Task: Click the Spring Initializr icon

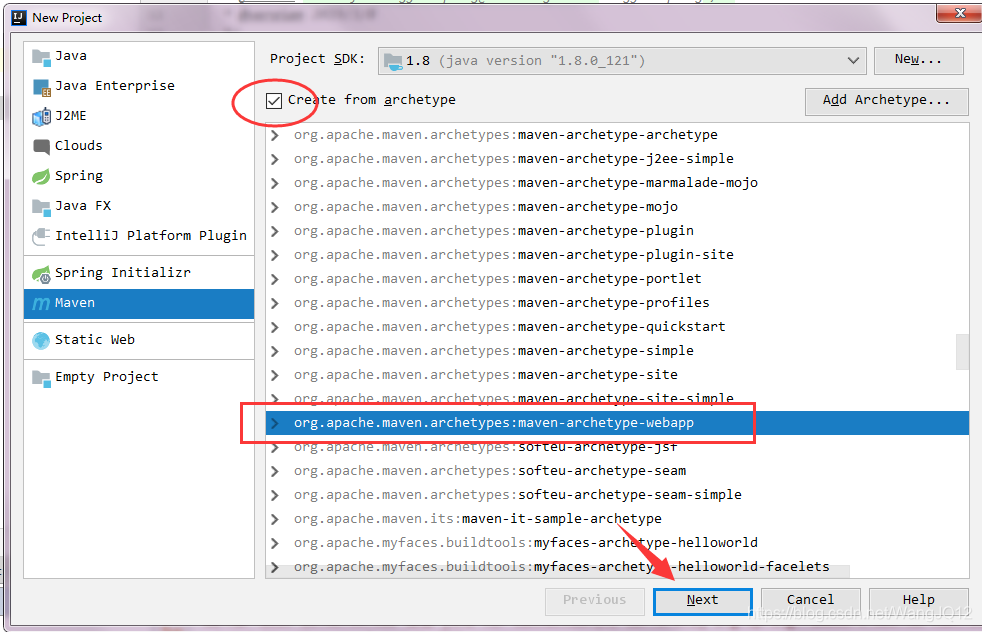Action: tap(41, 274)
